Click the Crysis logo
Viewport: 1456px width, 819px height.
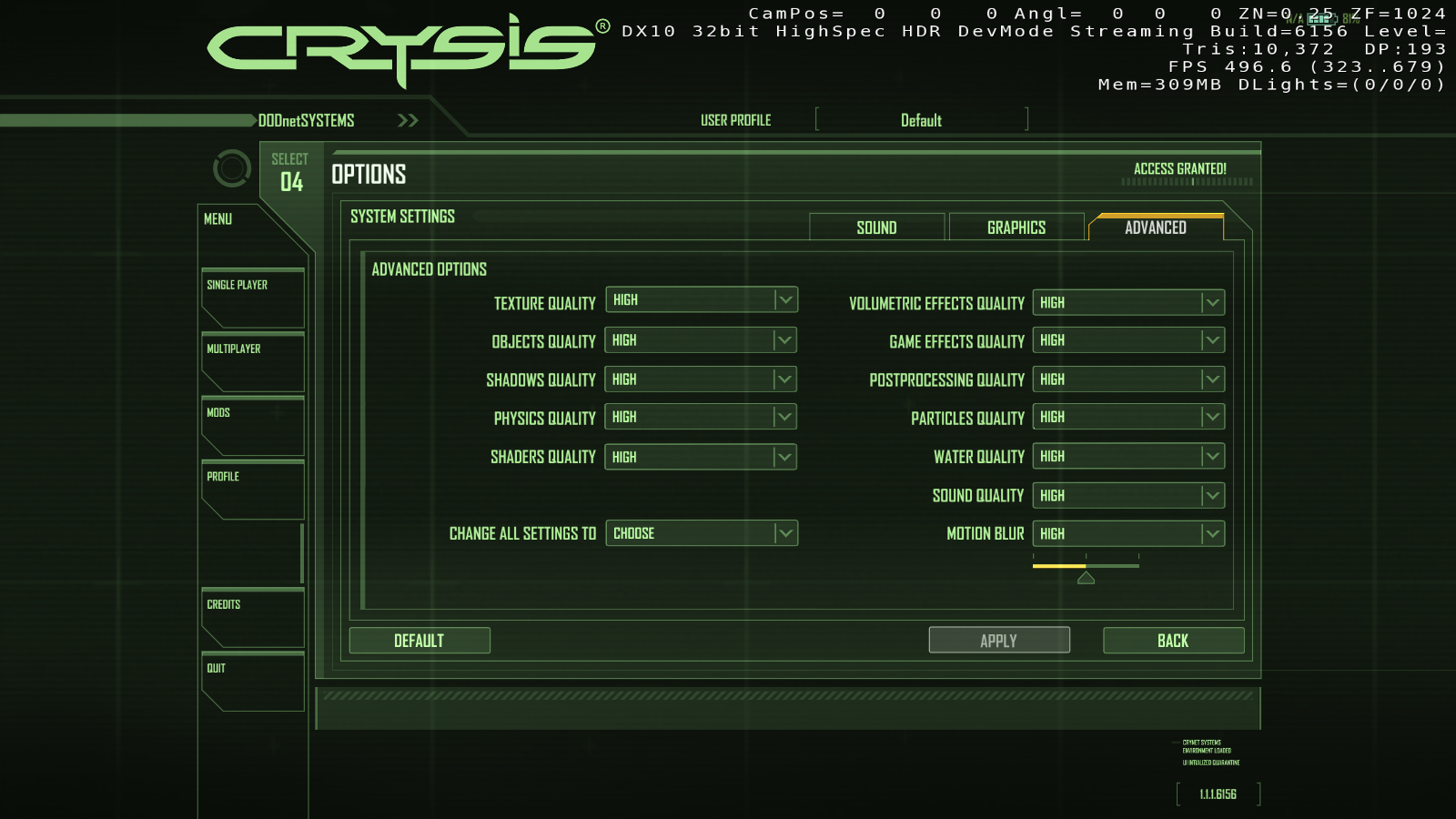point(409,50)
